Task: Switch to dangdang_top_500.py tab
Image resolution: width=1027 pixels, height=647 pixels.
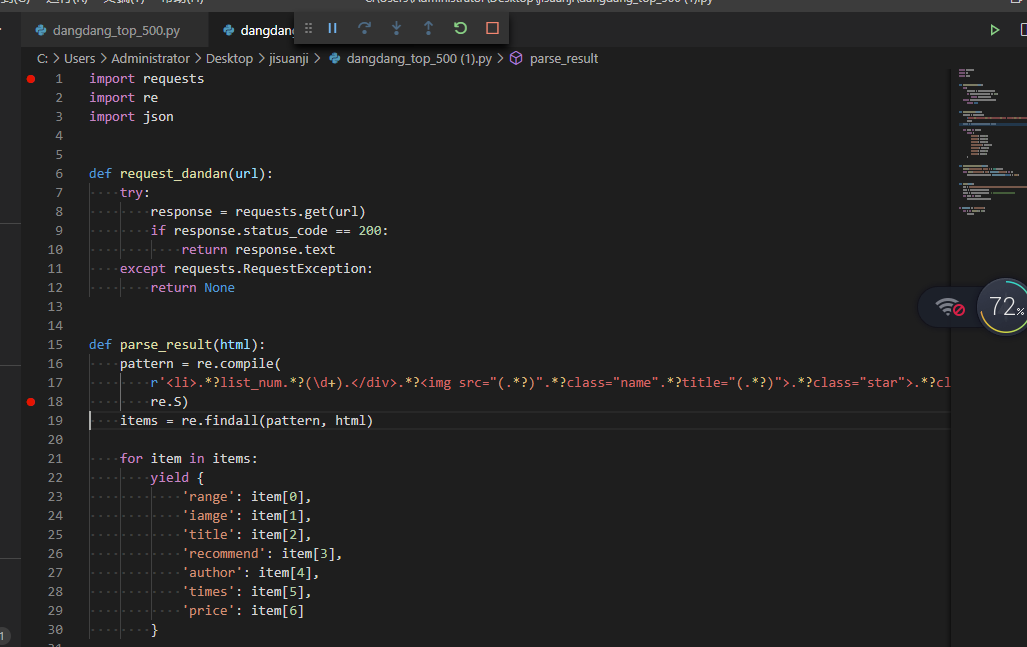Action: pyautogui.click(x=116, y=30)
